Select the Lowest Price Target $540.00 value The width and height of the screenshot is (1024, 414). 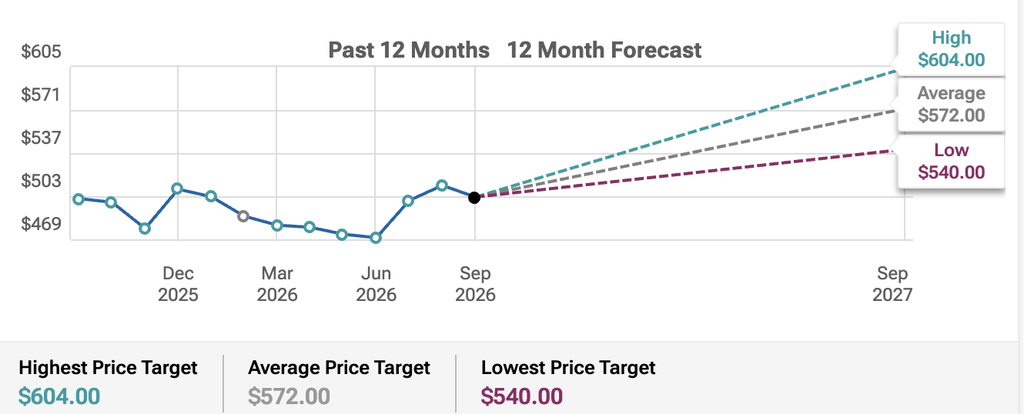click(522, 396)
